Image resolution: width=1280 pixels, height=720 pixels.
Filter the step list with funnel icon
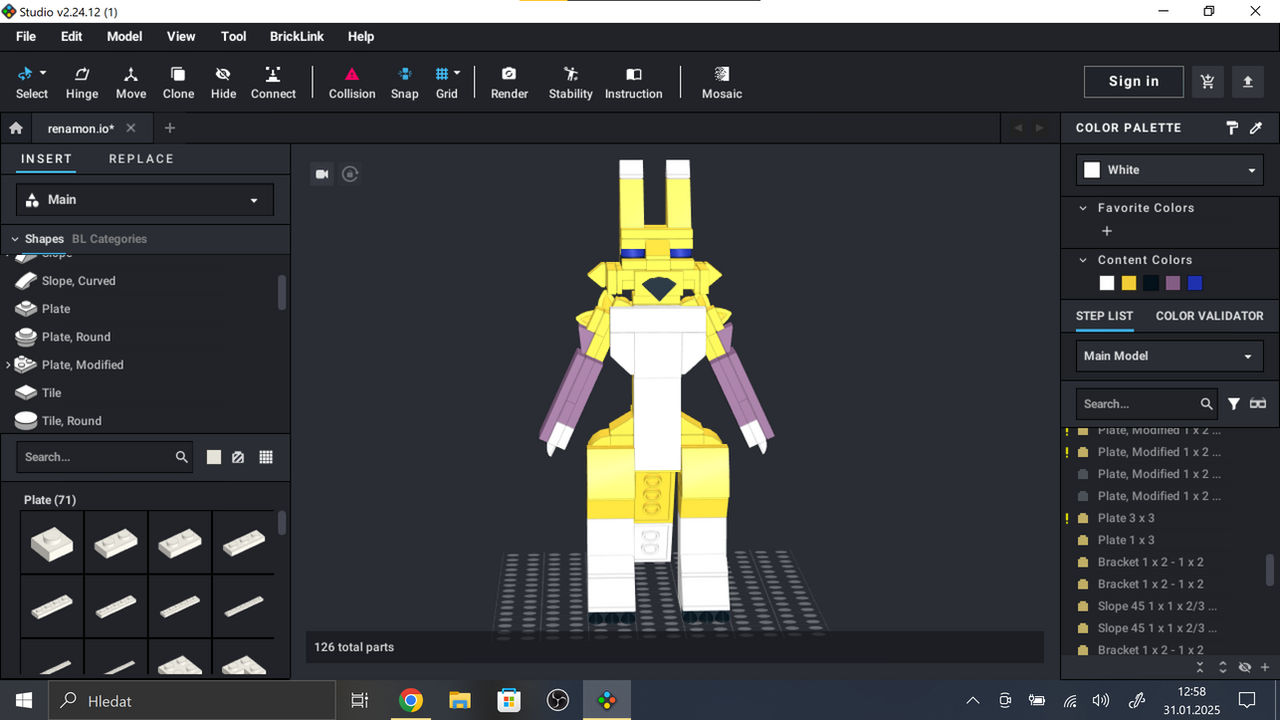coord(1234,404)
